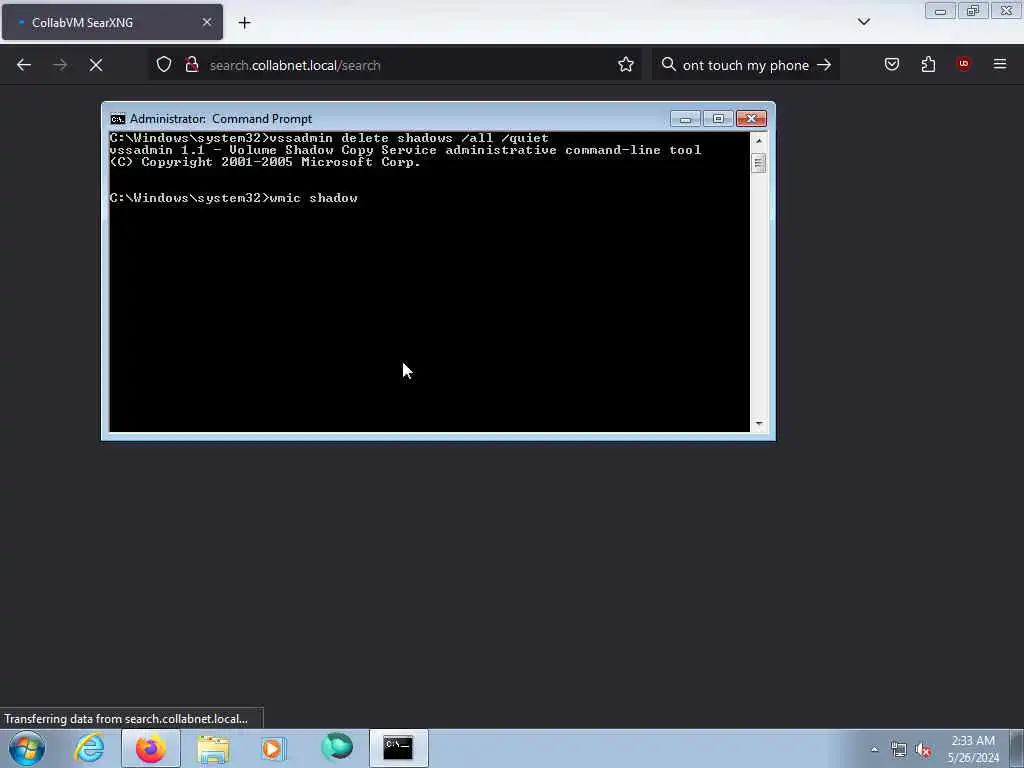The width and height of the screenshot is (1024, 768).
Task: Close the Command Prompt window
Action: pyautogui.click(x=751, y=119)
